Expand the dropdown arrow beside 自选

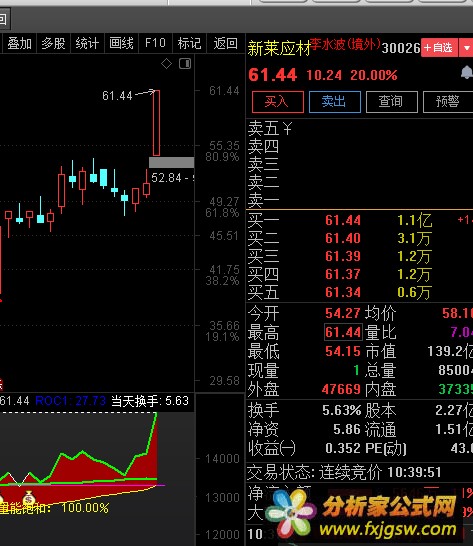coord(467,48)
